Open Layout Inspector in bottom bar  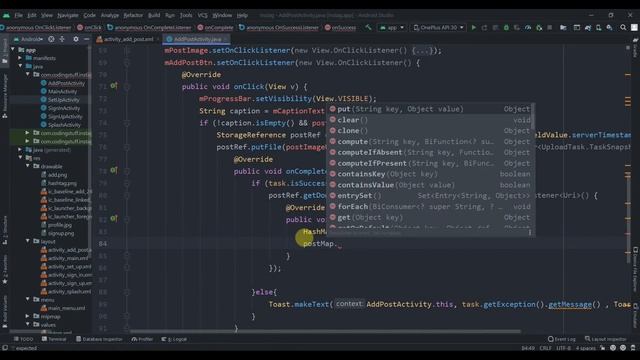point(605,339)
